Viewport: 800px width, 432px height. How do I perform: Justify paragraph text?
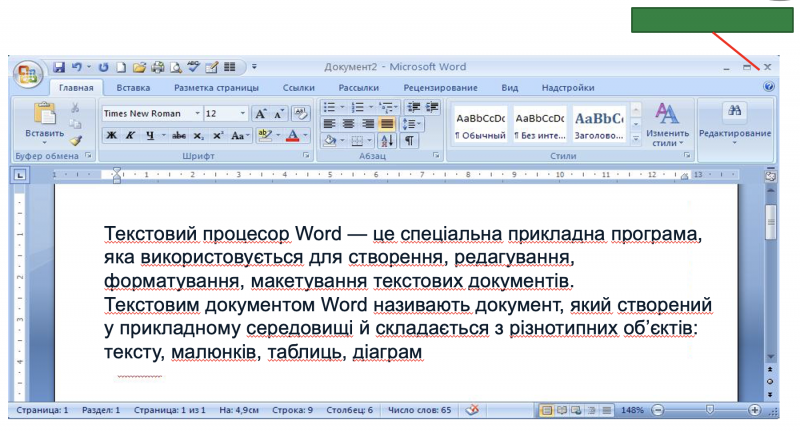[x=387, y=124]
